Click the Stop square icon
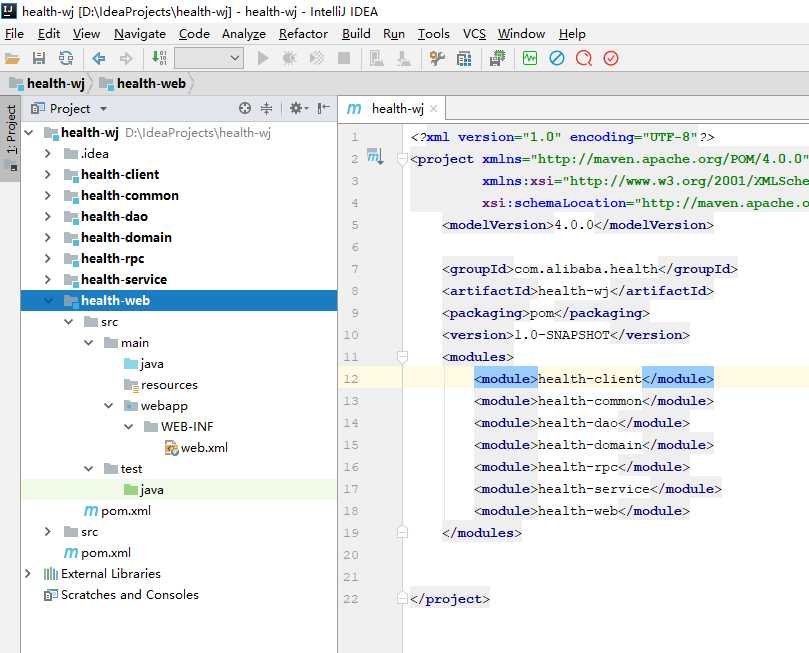 (x=344, y=58)
